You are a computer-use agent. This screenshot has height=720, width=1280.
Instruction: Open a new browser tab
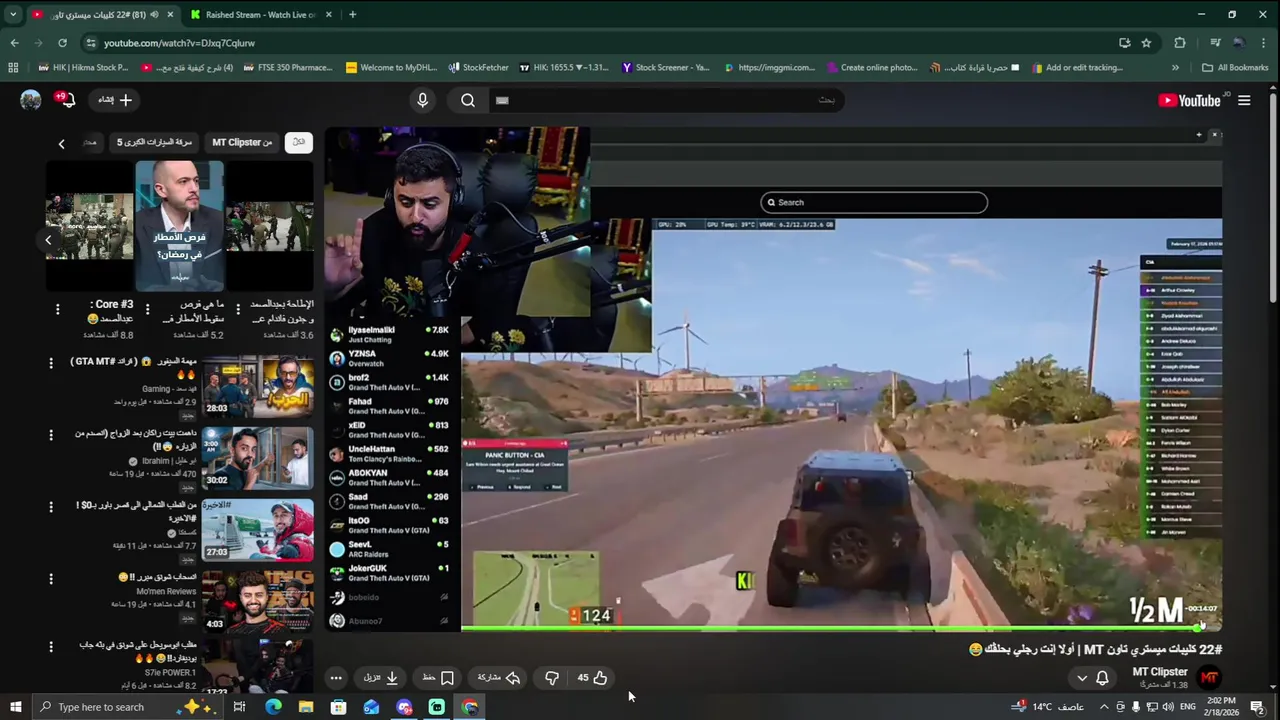352,14
